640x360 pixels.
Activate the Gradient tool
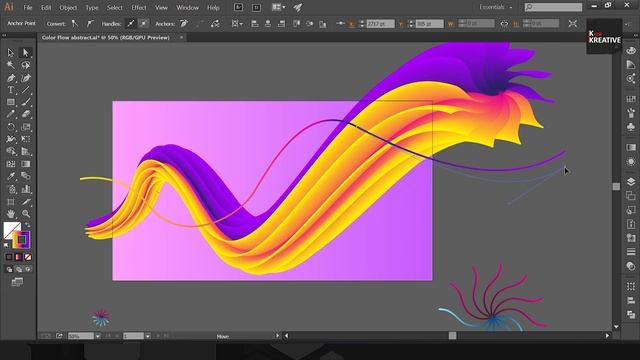click(x=26, y=164)
